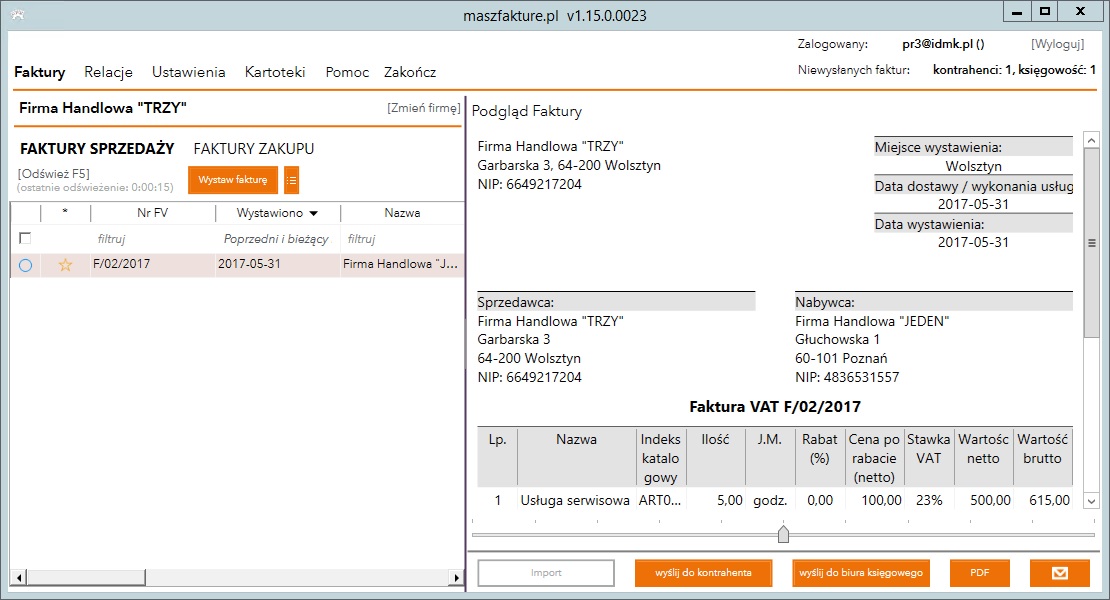Click the Nazwa filter field
This screenshot has height=600, width=1110.
point(402,239)
